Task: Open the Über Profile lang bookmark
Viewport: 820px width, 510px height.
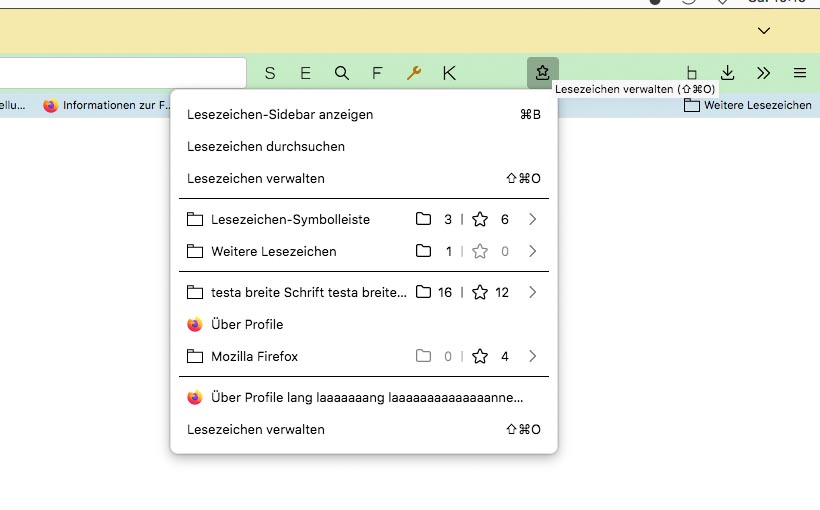Action: tap(360, 397)
